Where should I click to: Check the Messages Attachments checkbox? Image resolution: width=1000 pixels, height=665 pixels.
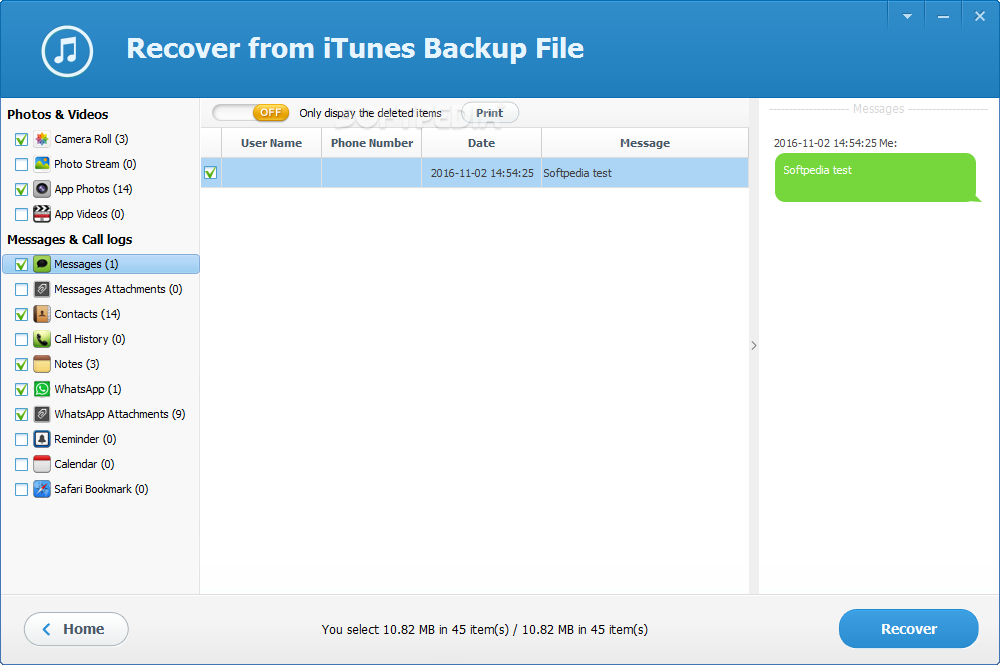(21, 289)
